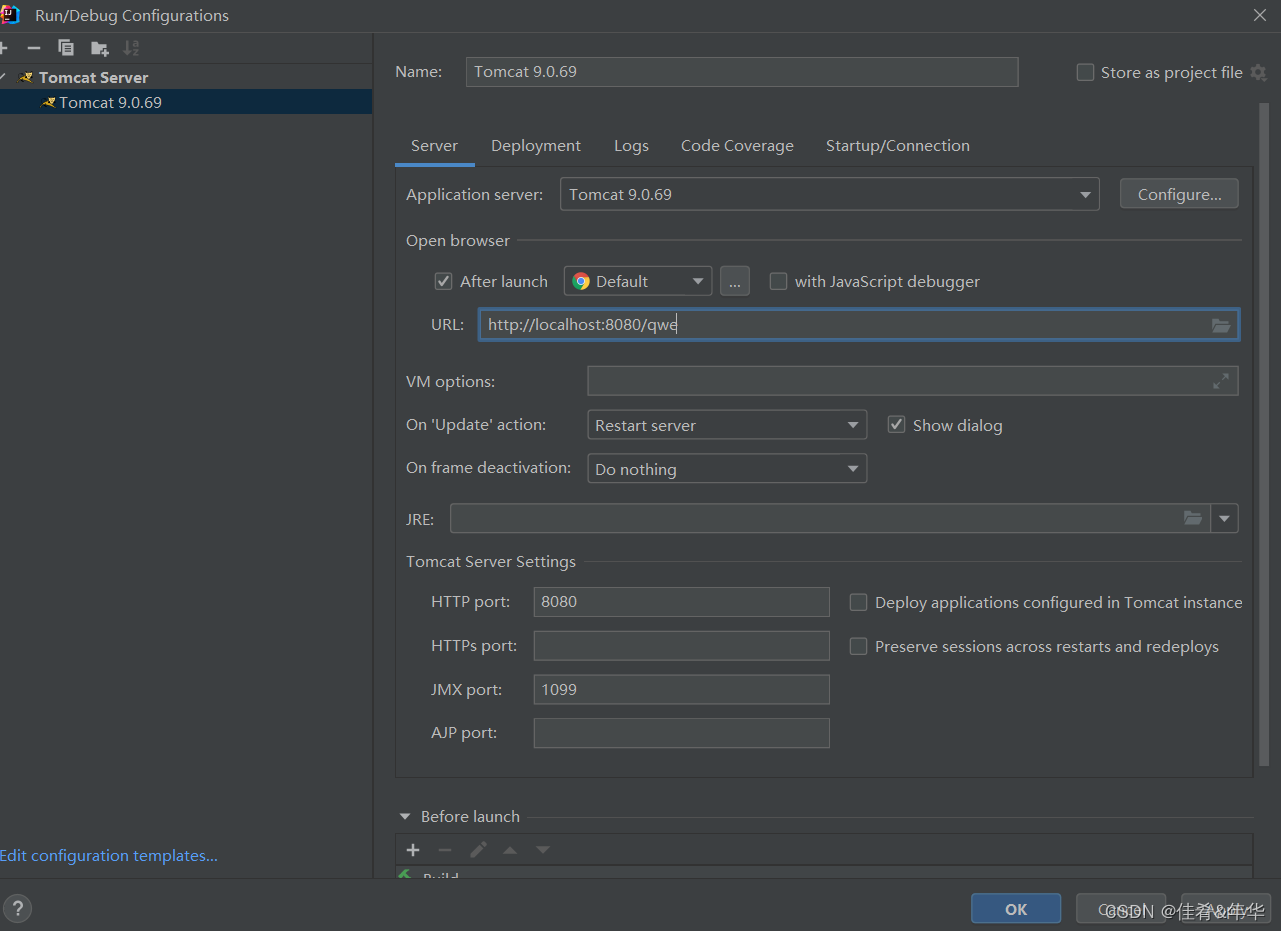This screenshot has height=931, width=1281.
Task: Open the URL field folder browse icon
Action: click(x=1220, y=325)
